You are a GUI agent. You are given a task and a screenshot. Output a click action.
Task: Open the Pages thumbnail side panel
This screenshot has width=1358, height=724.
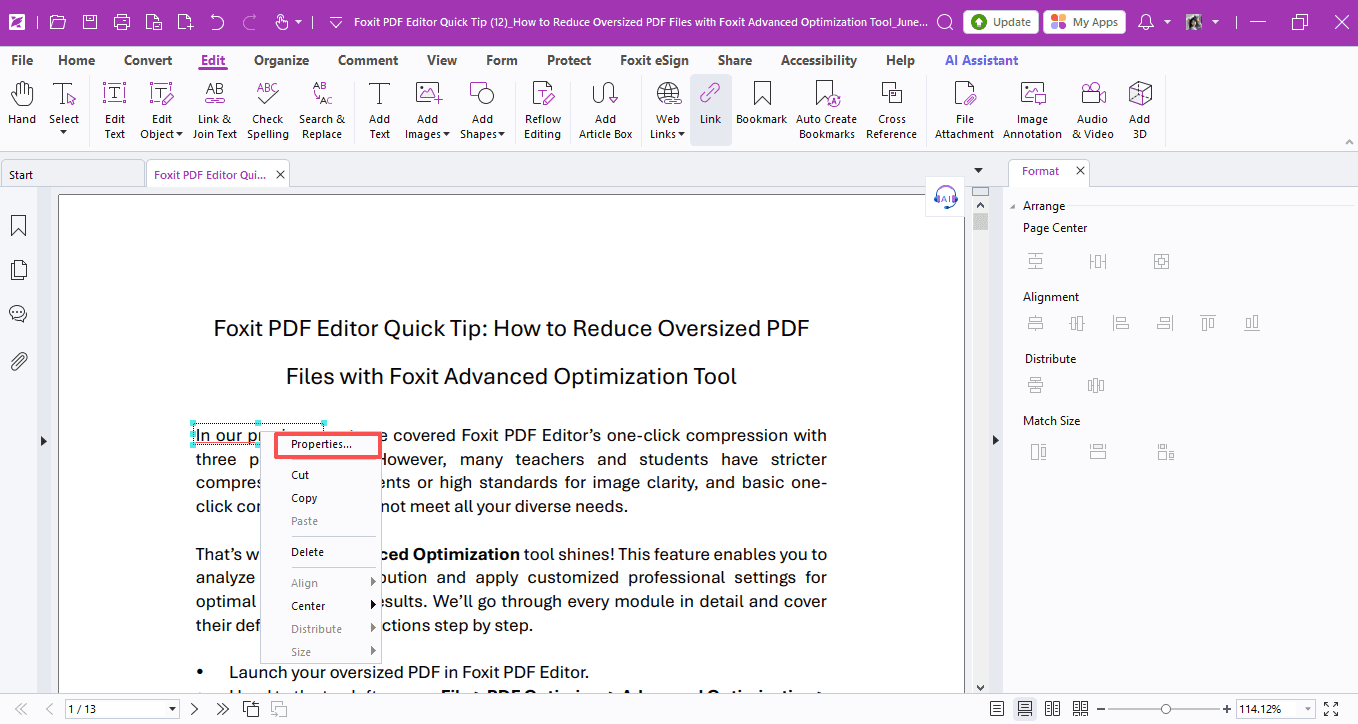tap(18, 270)
